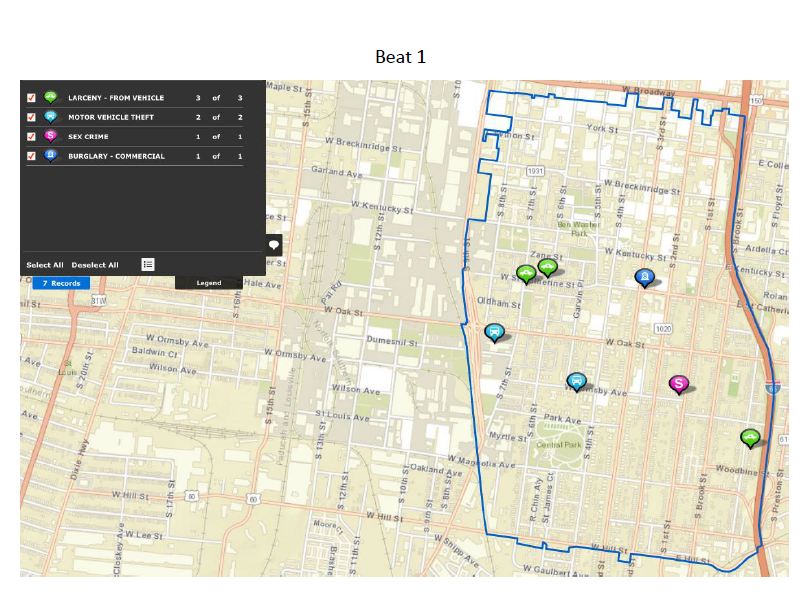Screen dimensions: 804x600
Task: Click the cyan Motor Vehicle Theft legend icon
Action: point(50,116)
